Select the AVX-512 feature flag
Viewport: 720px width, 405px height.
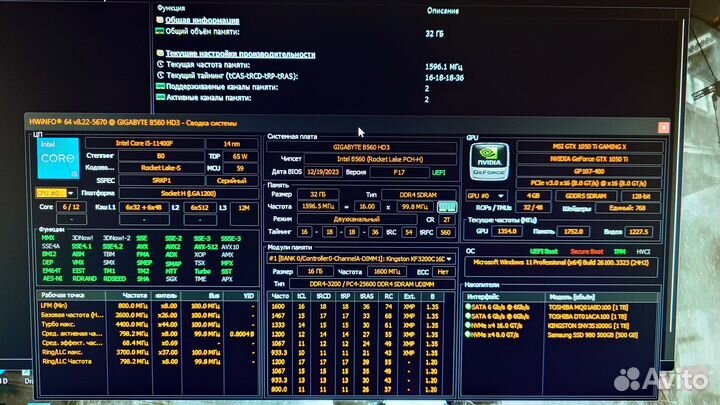(x=205, y=247)
